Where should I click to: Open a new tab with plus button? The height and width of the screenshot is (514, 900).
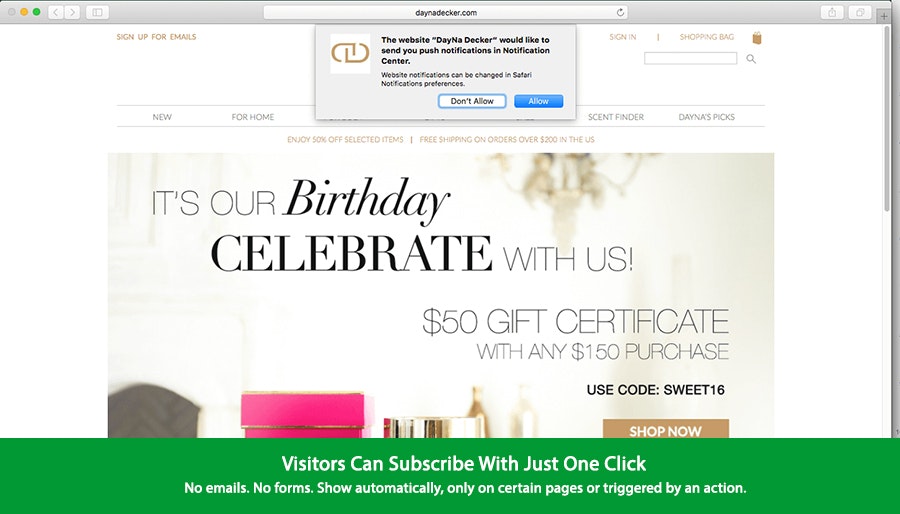pyautogui.click(x=885, y=16)
